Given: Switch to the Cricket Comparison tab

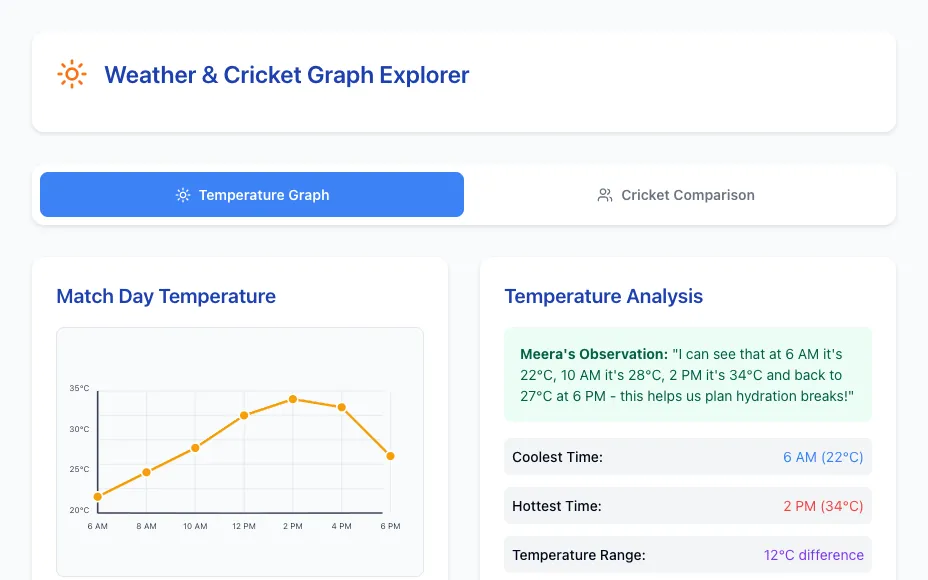Looking at the screenshot, I should 675,195.
